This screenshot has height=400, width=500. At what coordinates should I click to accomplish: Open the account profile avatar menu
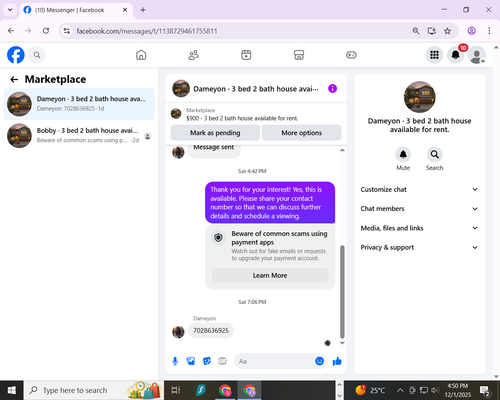tap(477, 55)
